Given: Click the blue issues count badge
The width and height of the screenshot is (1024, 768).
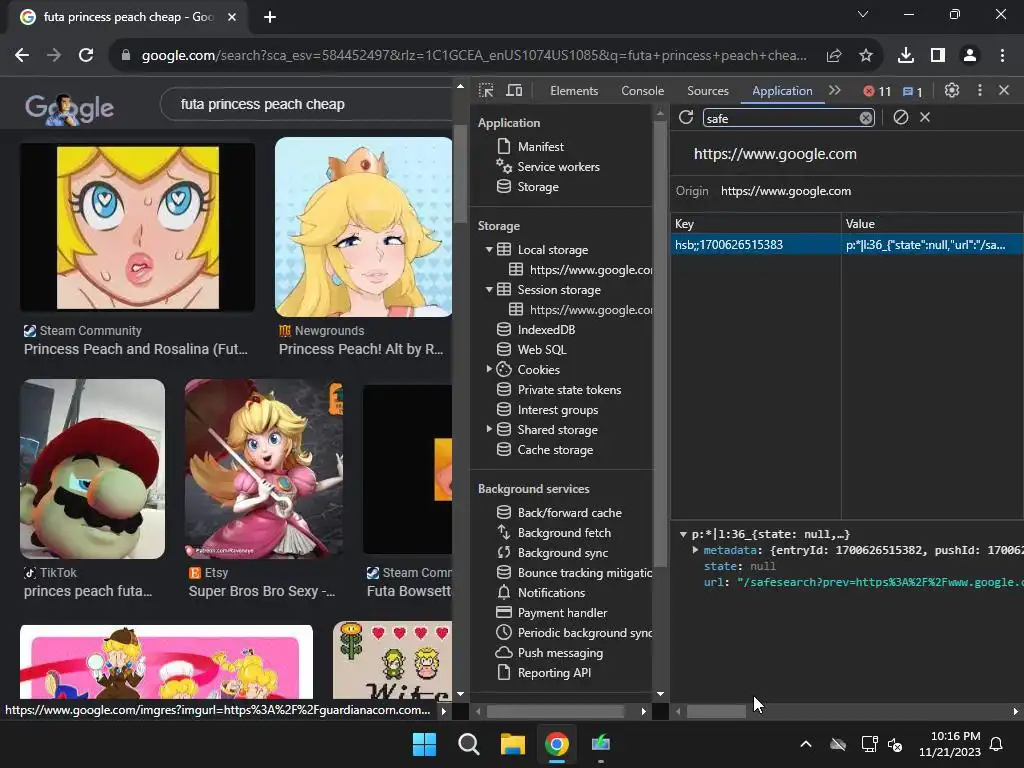Looking at the screenshot, I should click(912, 91).
